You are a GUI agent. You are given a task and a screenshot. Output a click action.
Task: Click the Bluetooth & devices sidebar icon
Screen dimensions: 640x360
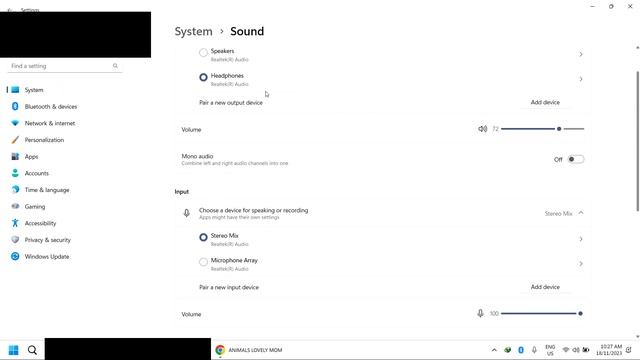coord(15,107)
